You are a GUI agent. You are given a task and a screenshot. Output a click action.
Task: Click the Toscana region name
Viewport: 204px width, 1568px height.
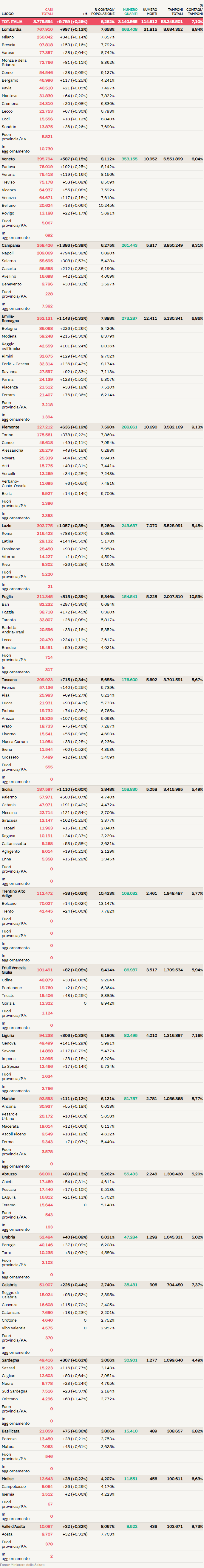click(9, 680)
